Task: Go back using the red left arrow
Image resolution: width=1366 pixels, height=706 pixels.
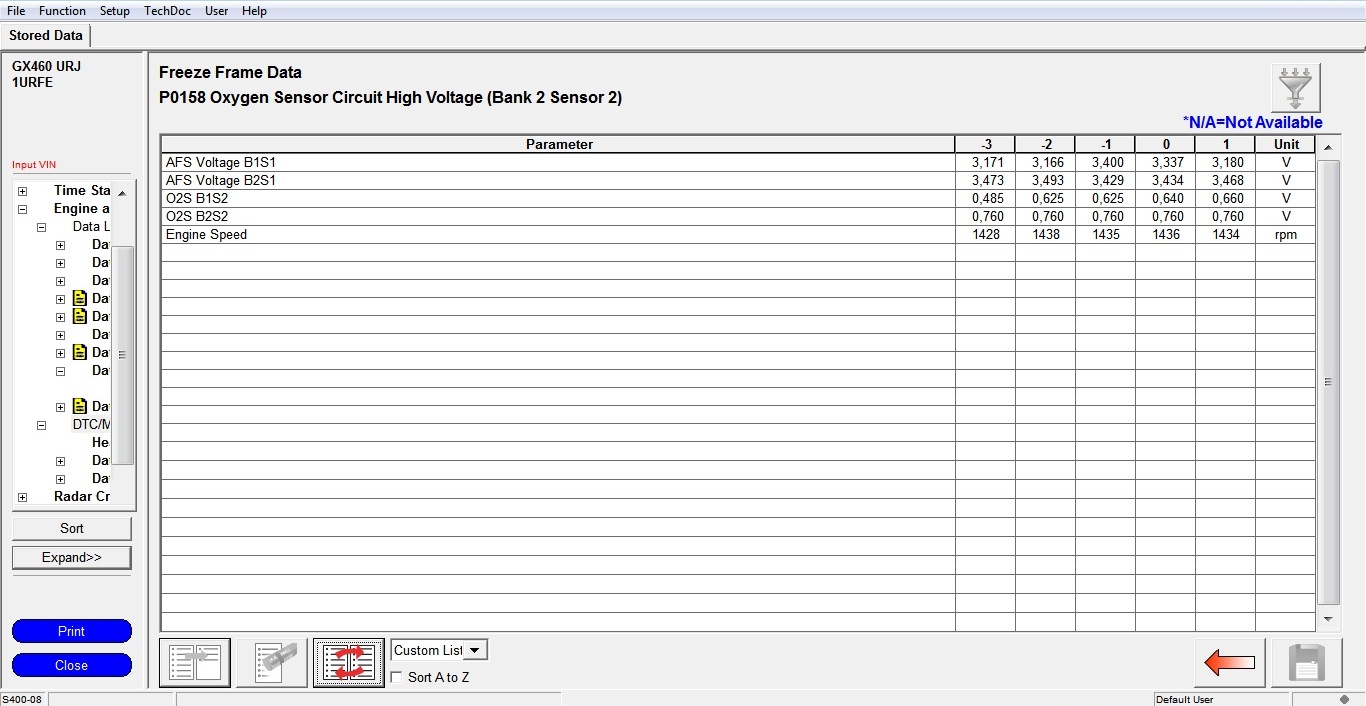Action: pyautogui.click(x=1229, y=663)
